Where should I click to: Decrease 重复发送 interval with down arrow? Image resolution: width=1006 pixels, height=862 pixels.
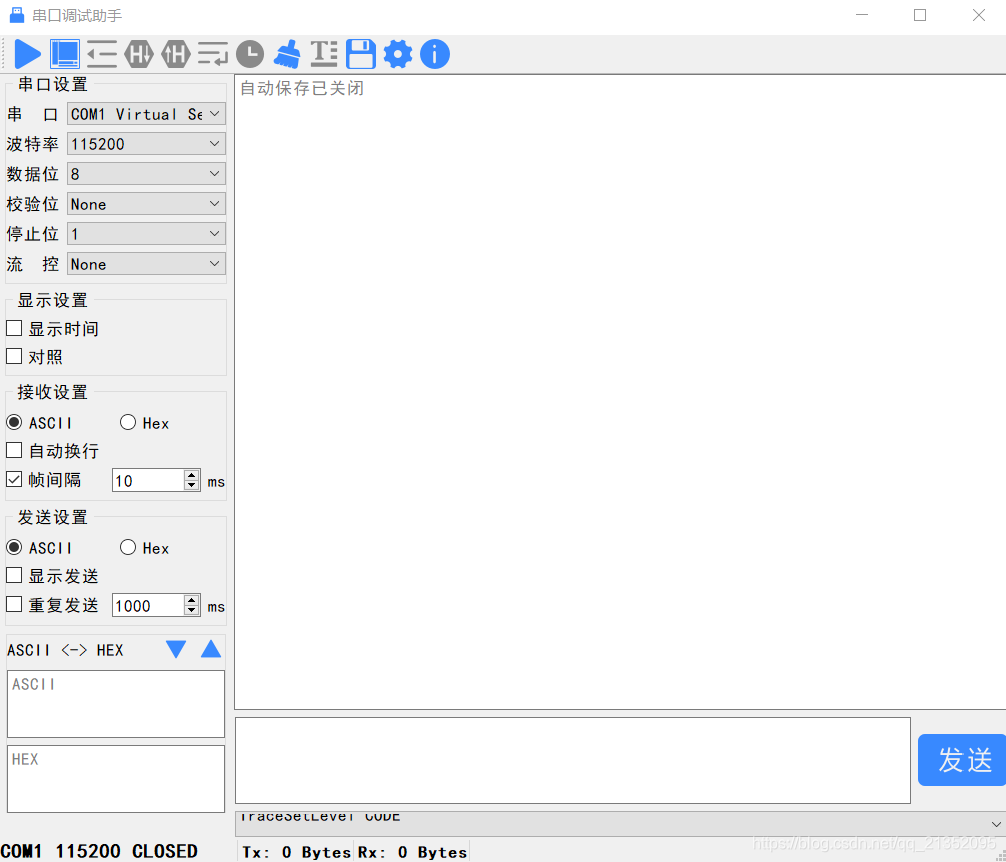[192, 611]
